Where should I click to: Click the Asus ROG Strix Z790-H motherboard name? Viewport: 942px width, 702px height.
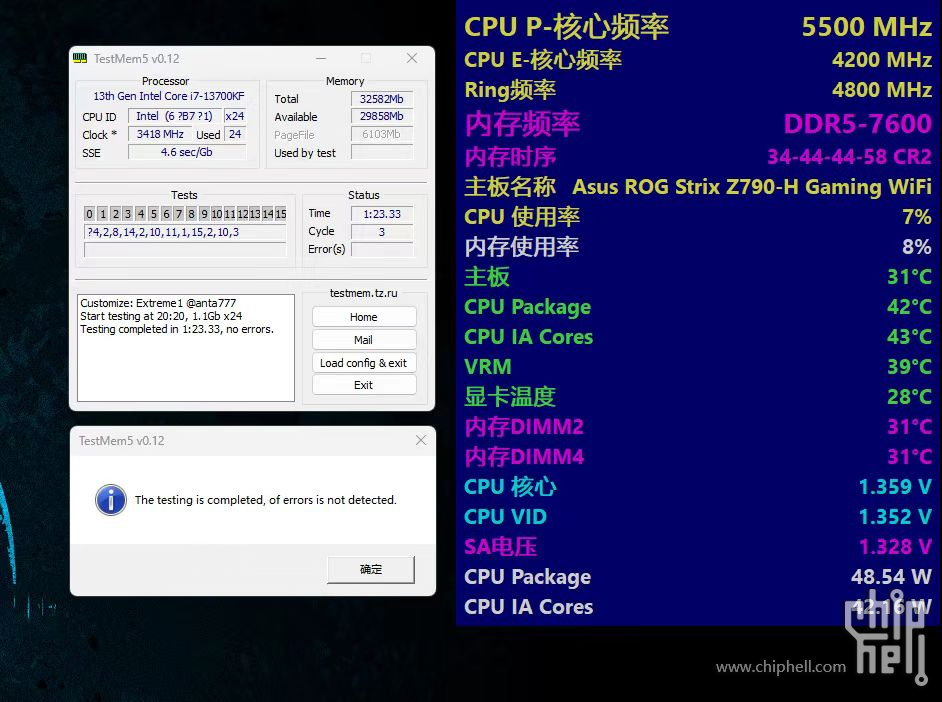pos(752,187)
